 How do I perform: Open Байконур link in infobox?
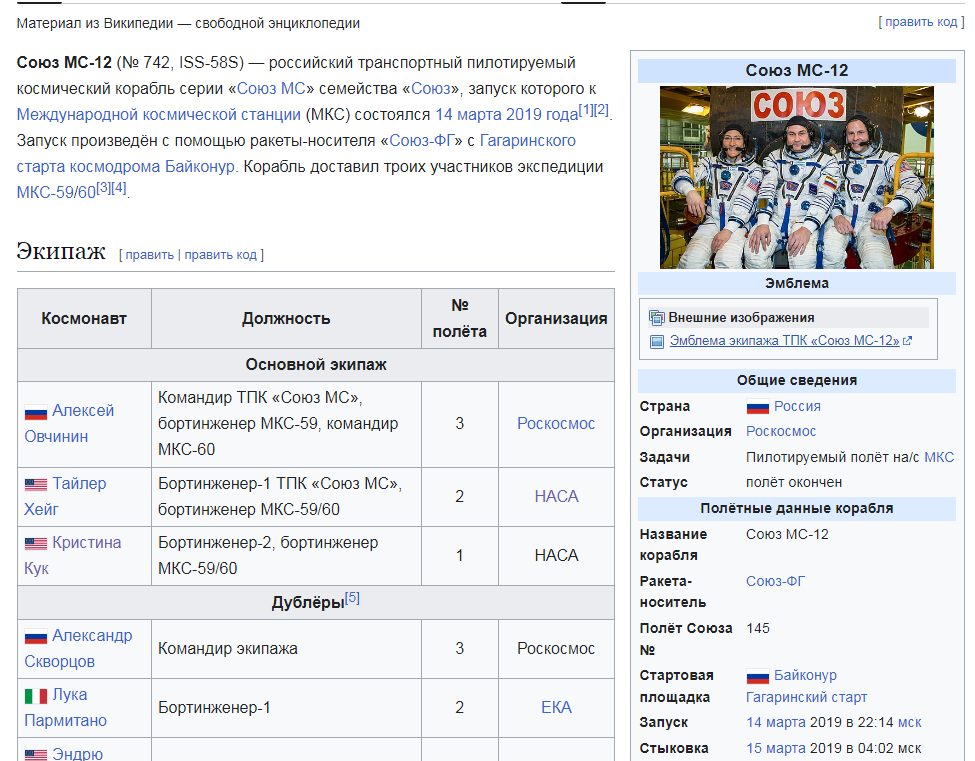pyautogui.click(x=805, y=675)
